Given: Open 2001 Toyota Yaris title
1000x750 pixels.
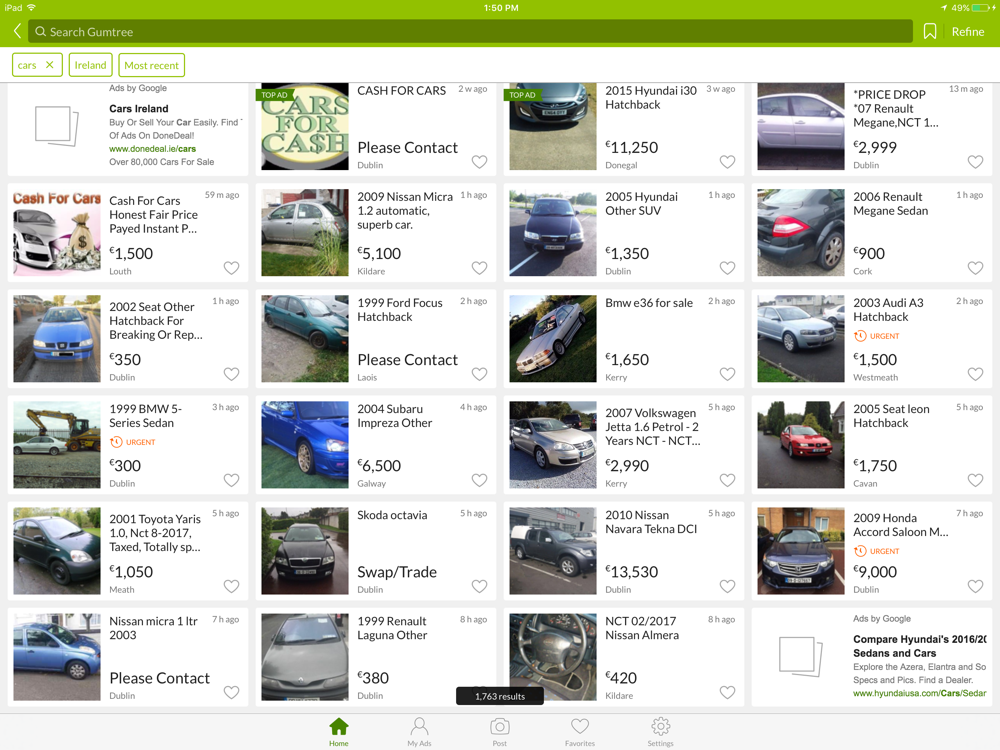Looking at the screenshot, I should click(155, 533).
